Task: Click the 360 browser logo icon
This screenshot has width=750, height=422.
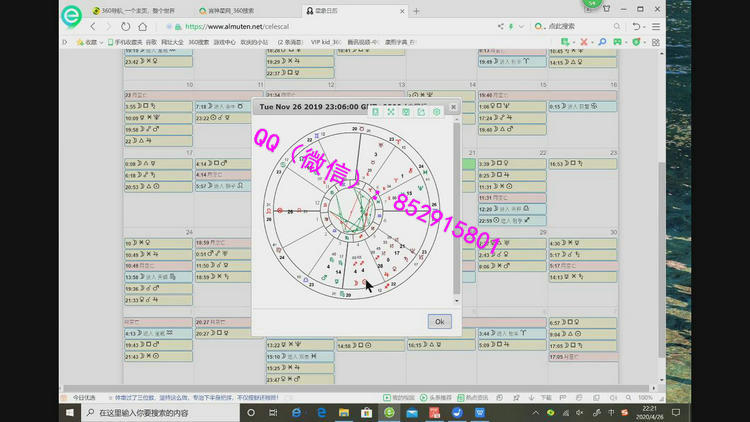Action: [71, 17]
